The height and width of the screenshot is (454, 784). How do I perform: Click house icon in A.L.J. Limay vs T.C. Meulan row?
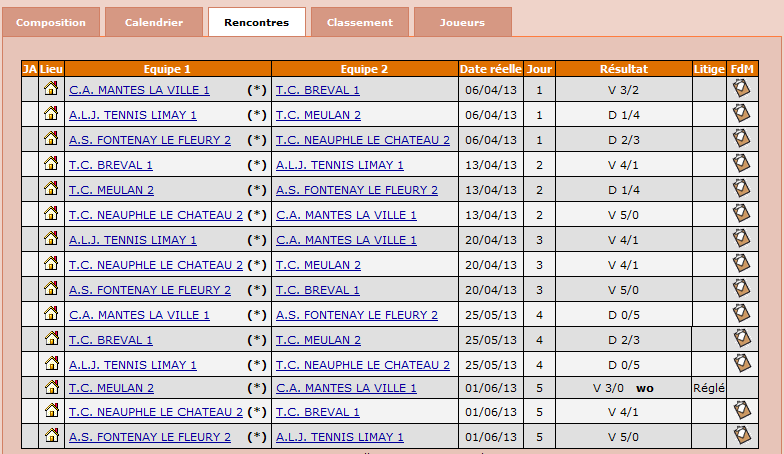click(x=51, y=113)
